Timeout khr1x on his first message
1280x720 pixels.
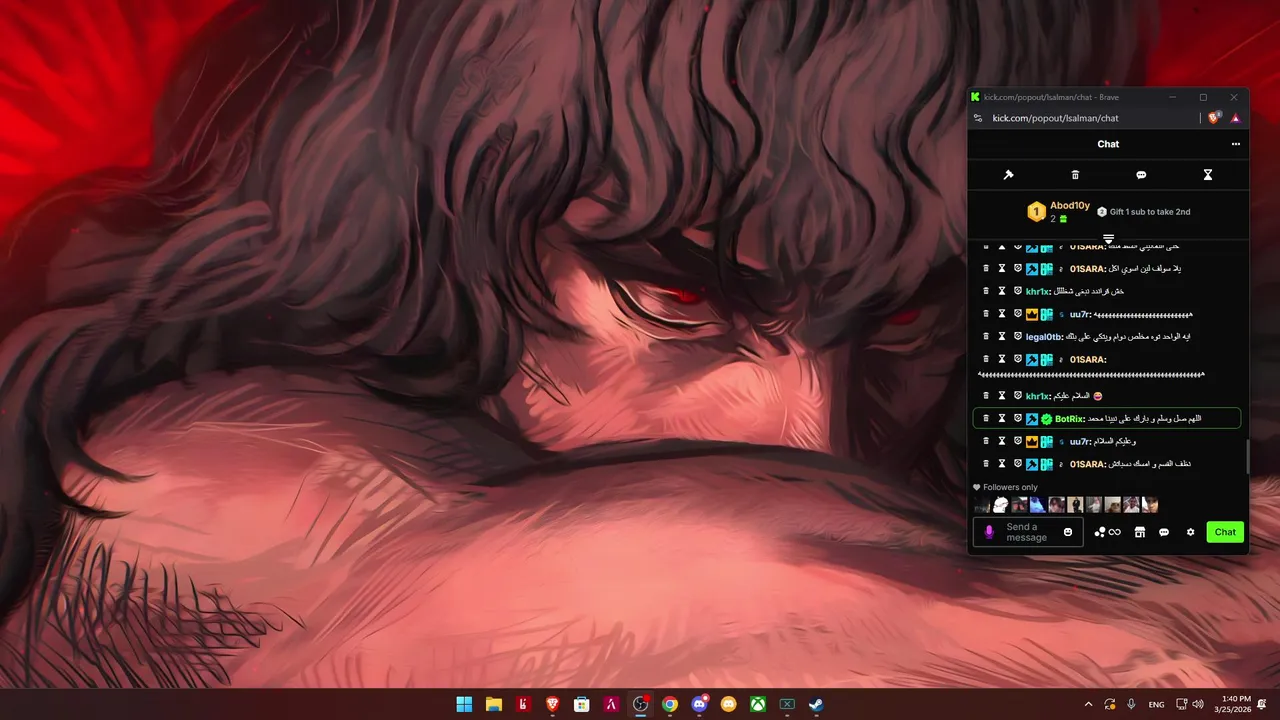pos(1001,291)
